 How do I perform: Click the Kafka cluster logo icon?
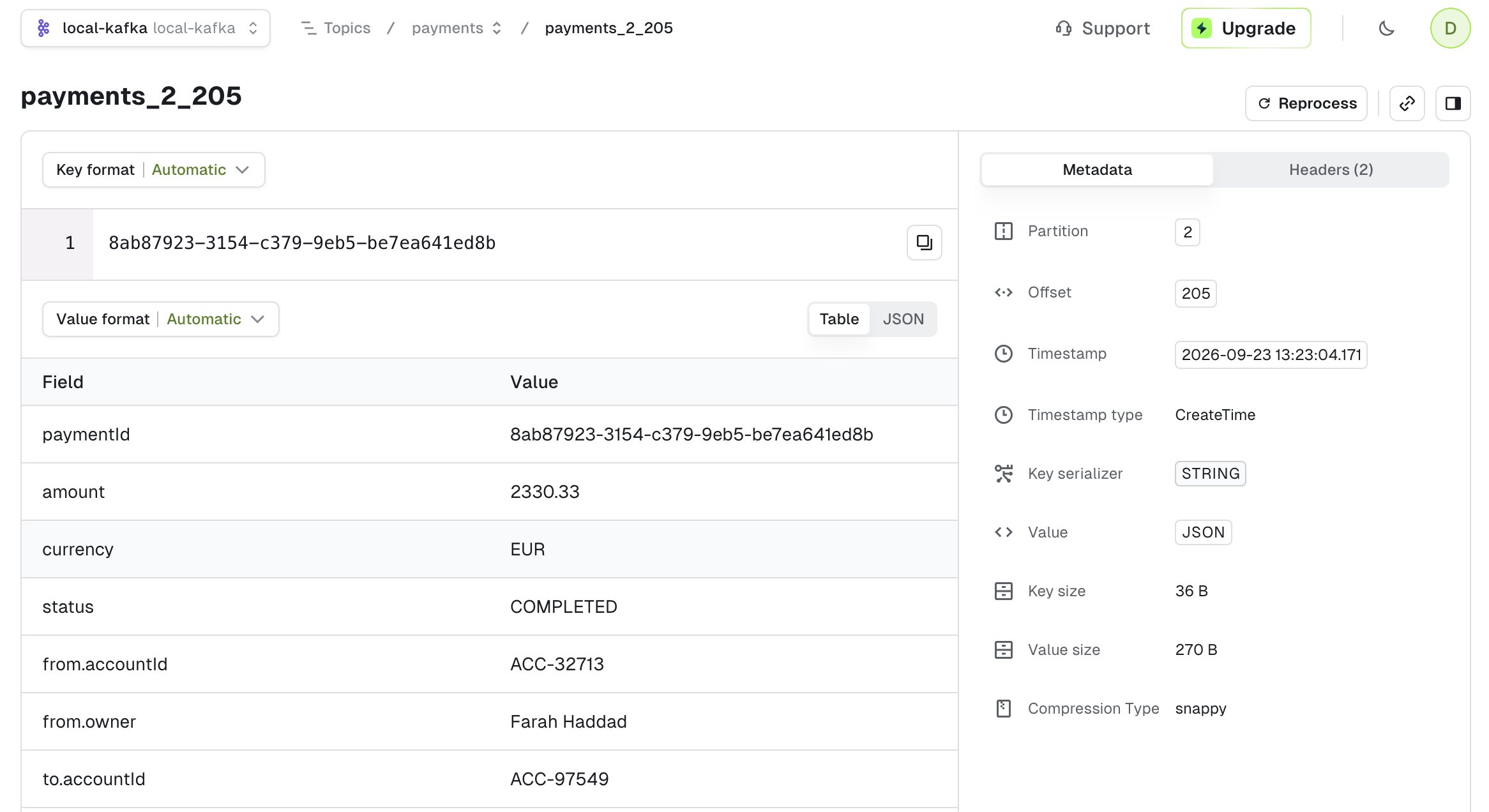click(x=43, y=28)
